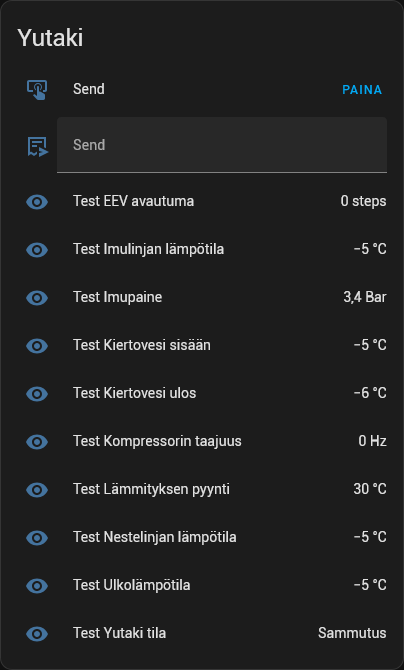Image resolution: width=404 pixels, height=670 pixels.
Task: Focus the Send text input field
Action: pyautogui.click(x=222, y=145)
